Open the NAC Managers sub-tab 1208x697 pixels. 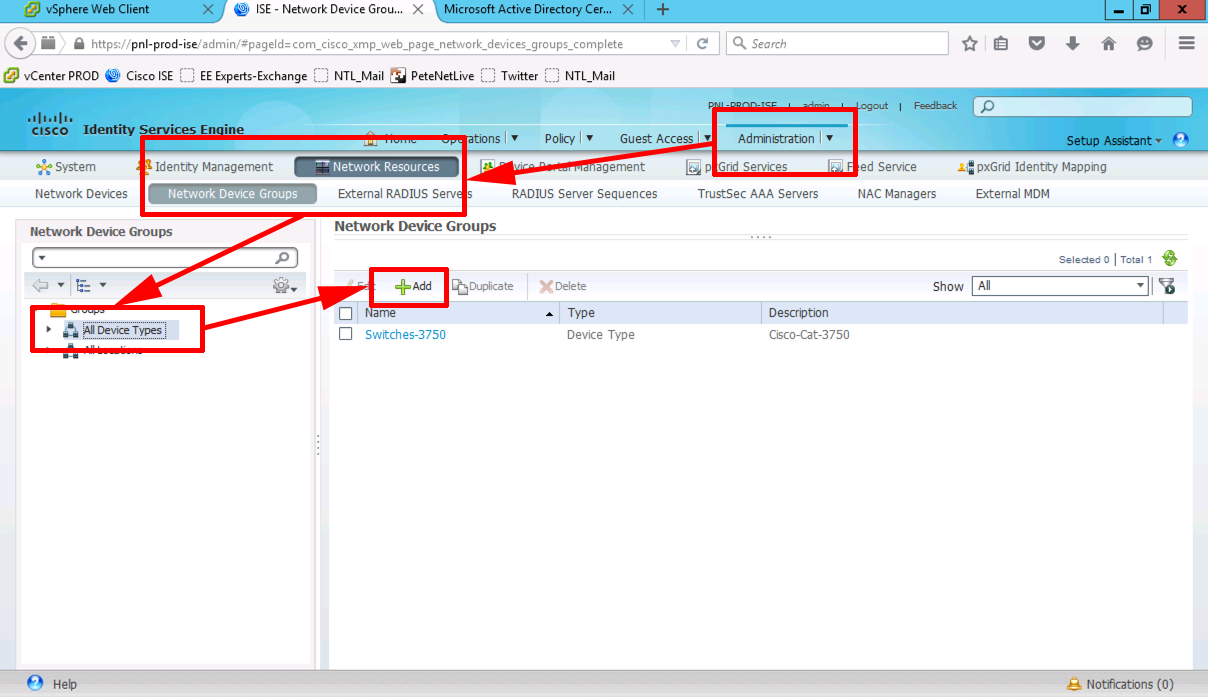(x=897, y=194)
